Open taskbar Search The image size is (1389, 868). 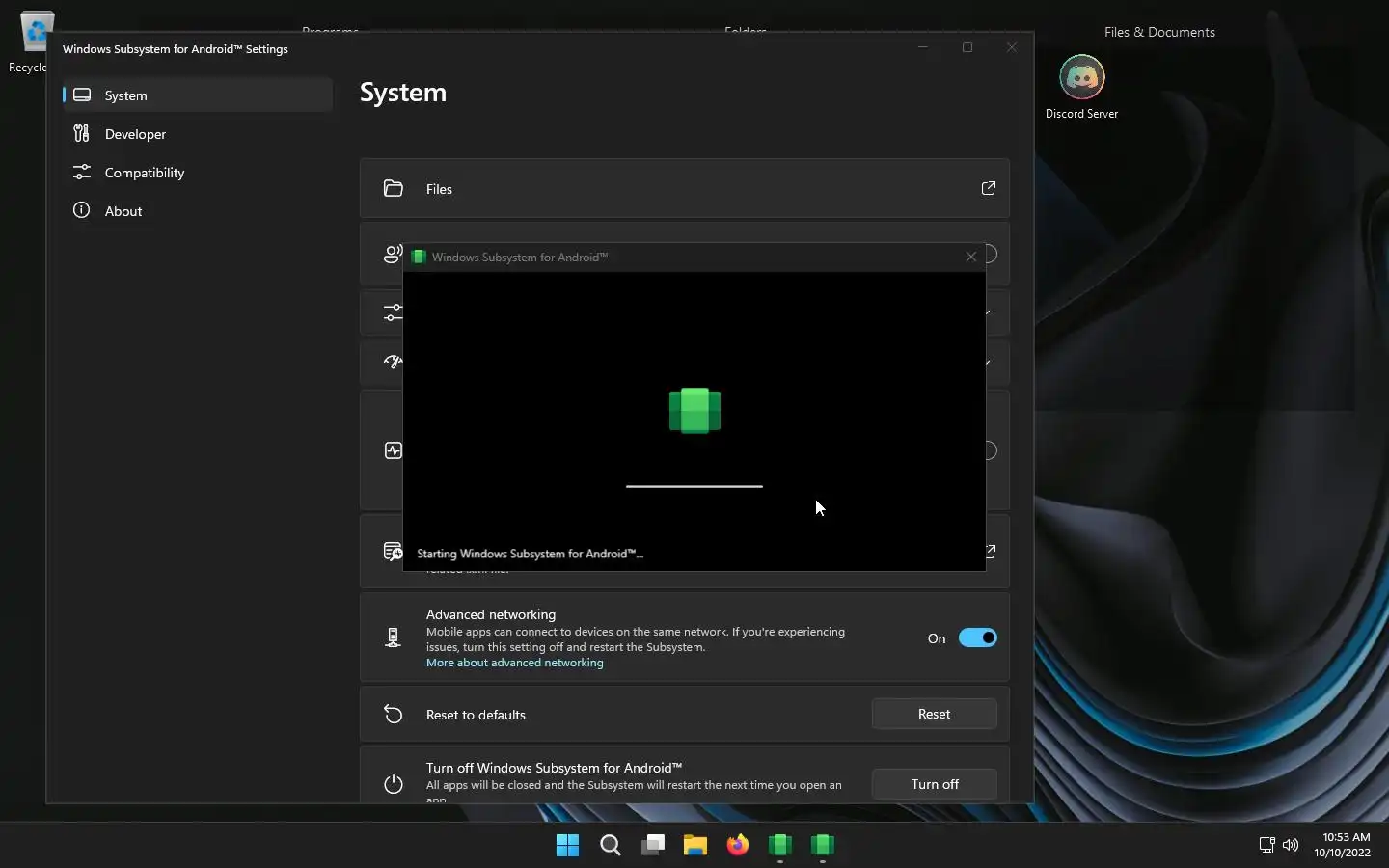pyautogui.click(x=611, y=846)
